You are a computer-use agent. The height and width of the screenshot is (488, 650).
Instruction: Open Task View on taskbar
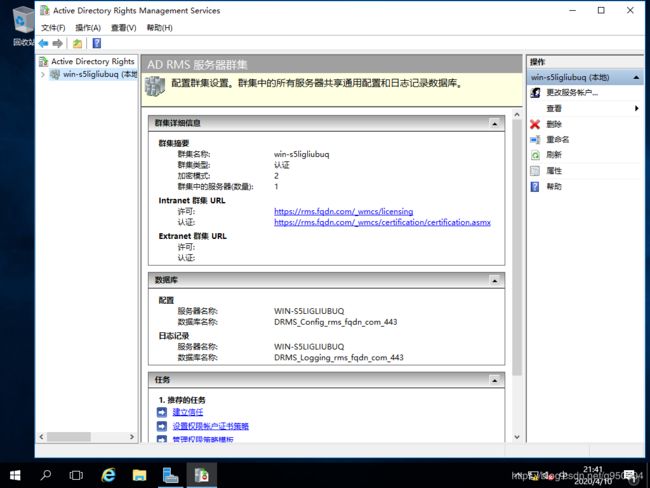pos(76,475)
